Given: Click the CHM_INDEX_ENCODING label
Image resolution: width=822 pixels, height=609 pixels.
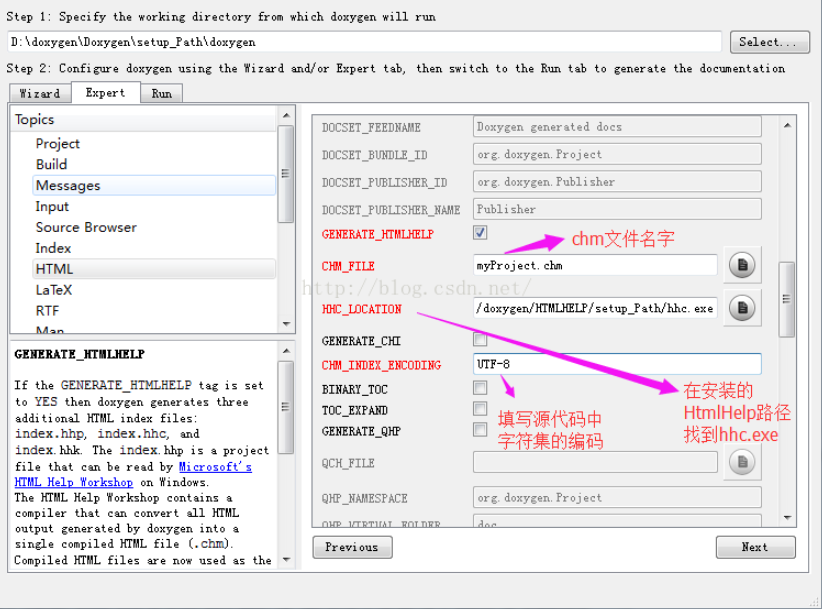Looking at the screenshot, I should pos(381,365).
